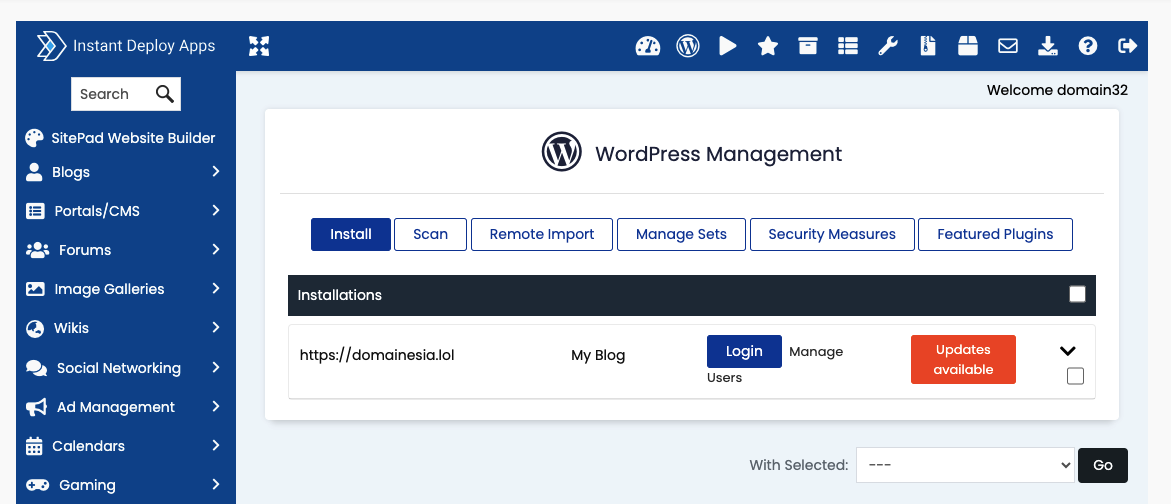The image size is (1171, 504).
Task: Toggle the expand arrows sidebar icon
Action: coord(258,46)
